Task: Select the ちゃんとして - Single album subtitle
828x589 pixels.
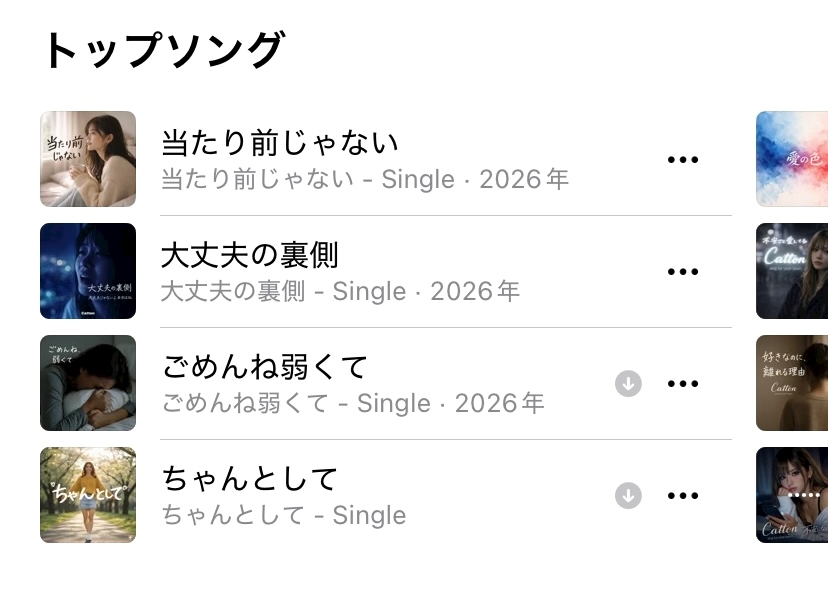Action: (x=284, y=516)
